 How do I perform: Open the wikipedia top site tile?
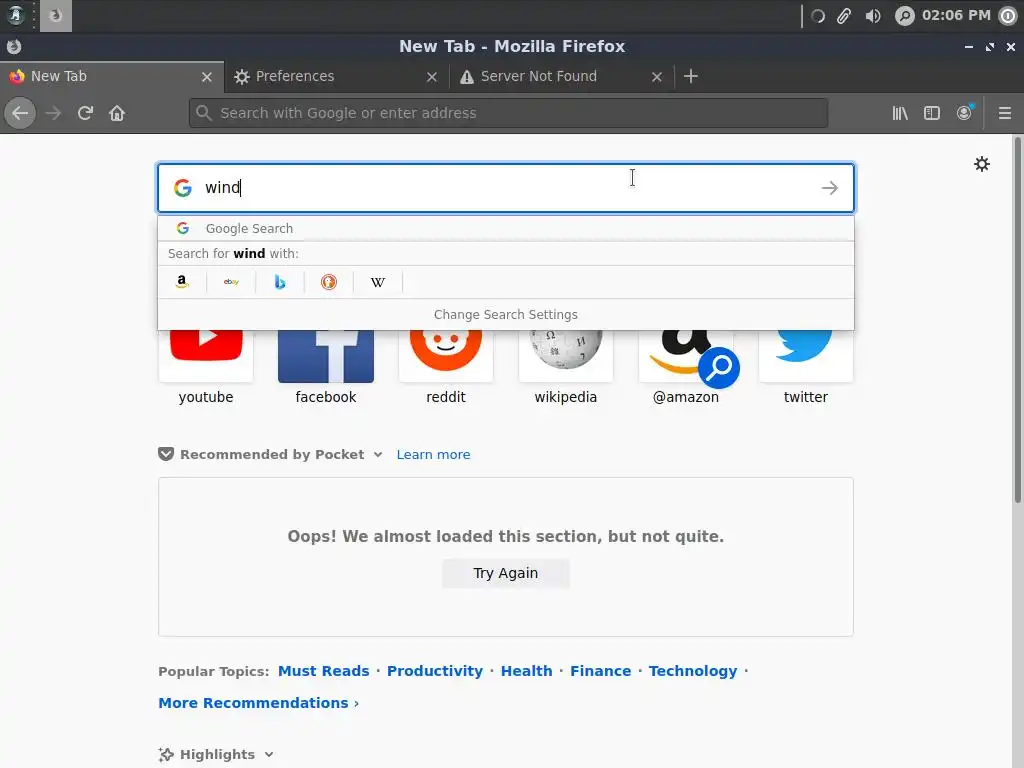click(x=566, y=367)
